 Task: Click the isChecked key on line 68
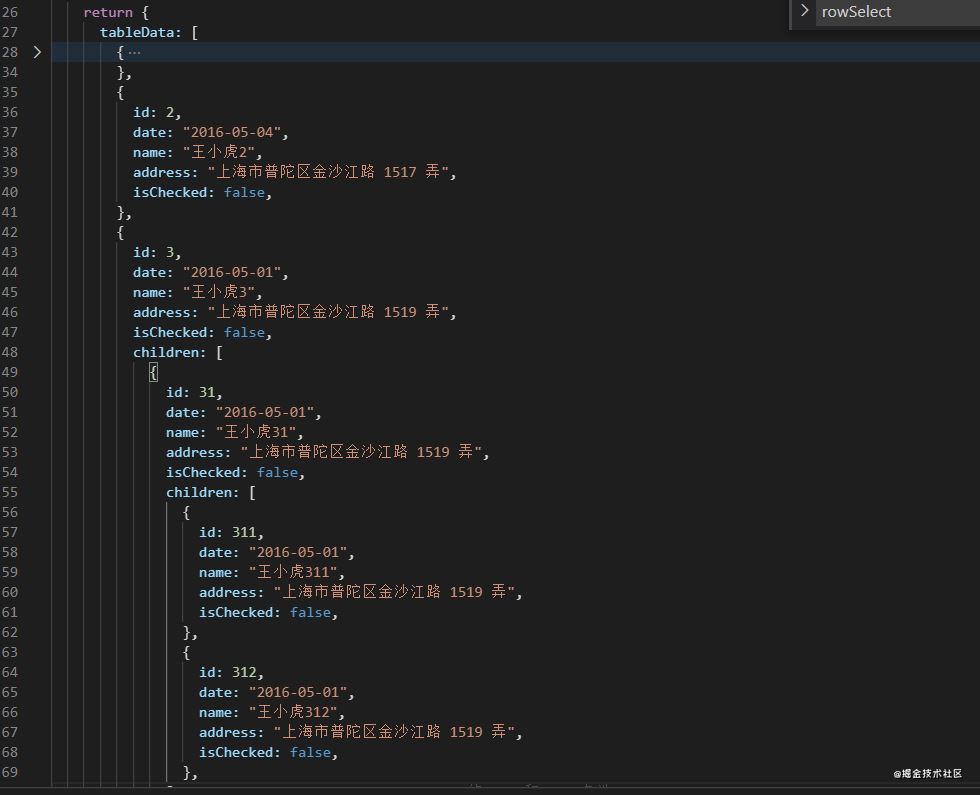click(x=239, y=752)
